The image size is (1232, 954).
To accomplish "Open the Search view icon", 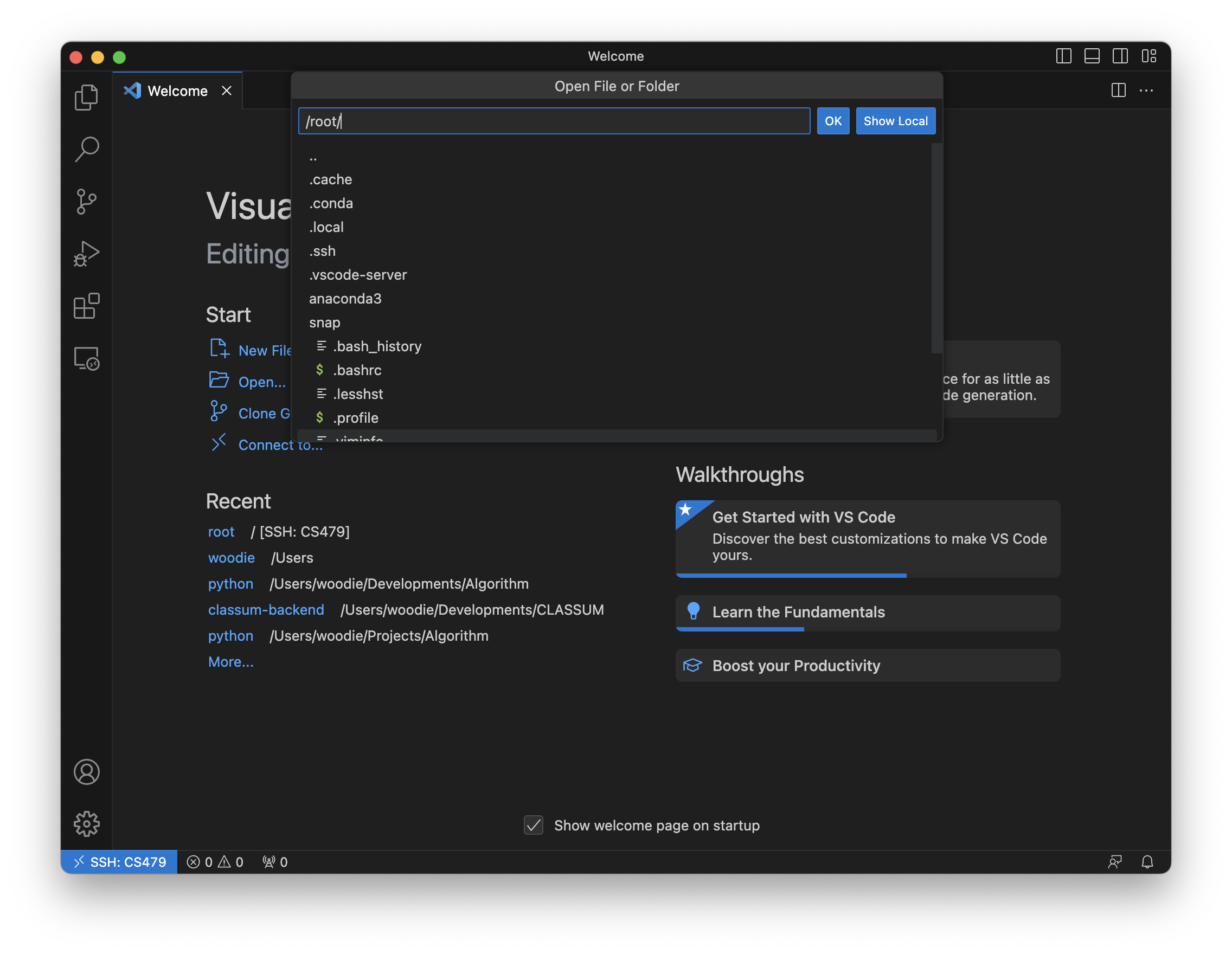I will (86, 150).
